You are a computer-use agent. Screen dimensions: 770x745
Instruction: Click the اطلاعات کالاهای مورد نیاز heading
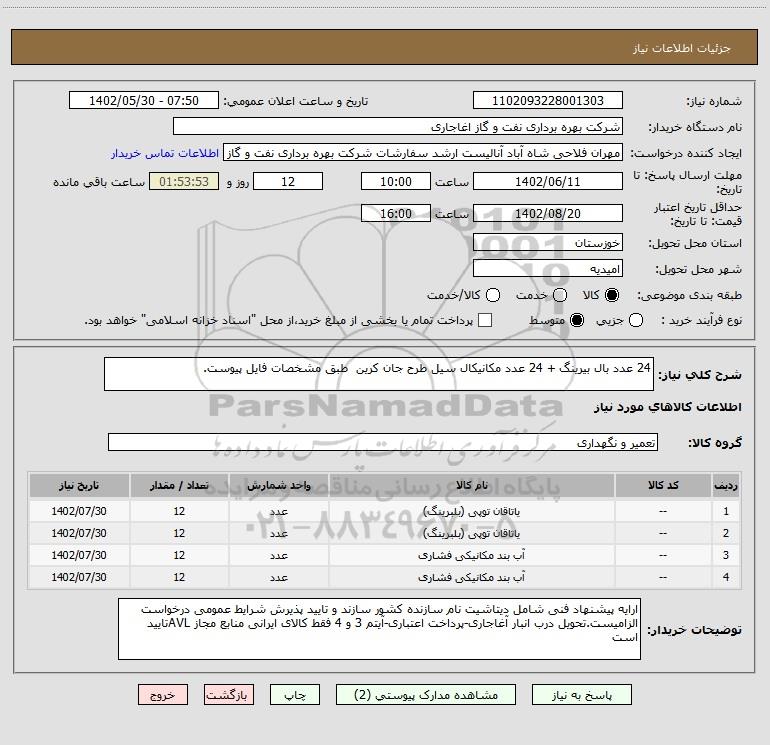[668, 407]
